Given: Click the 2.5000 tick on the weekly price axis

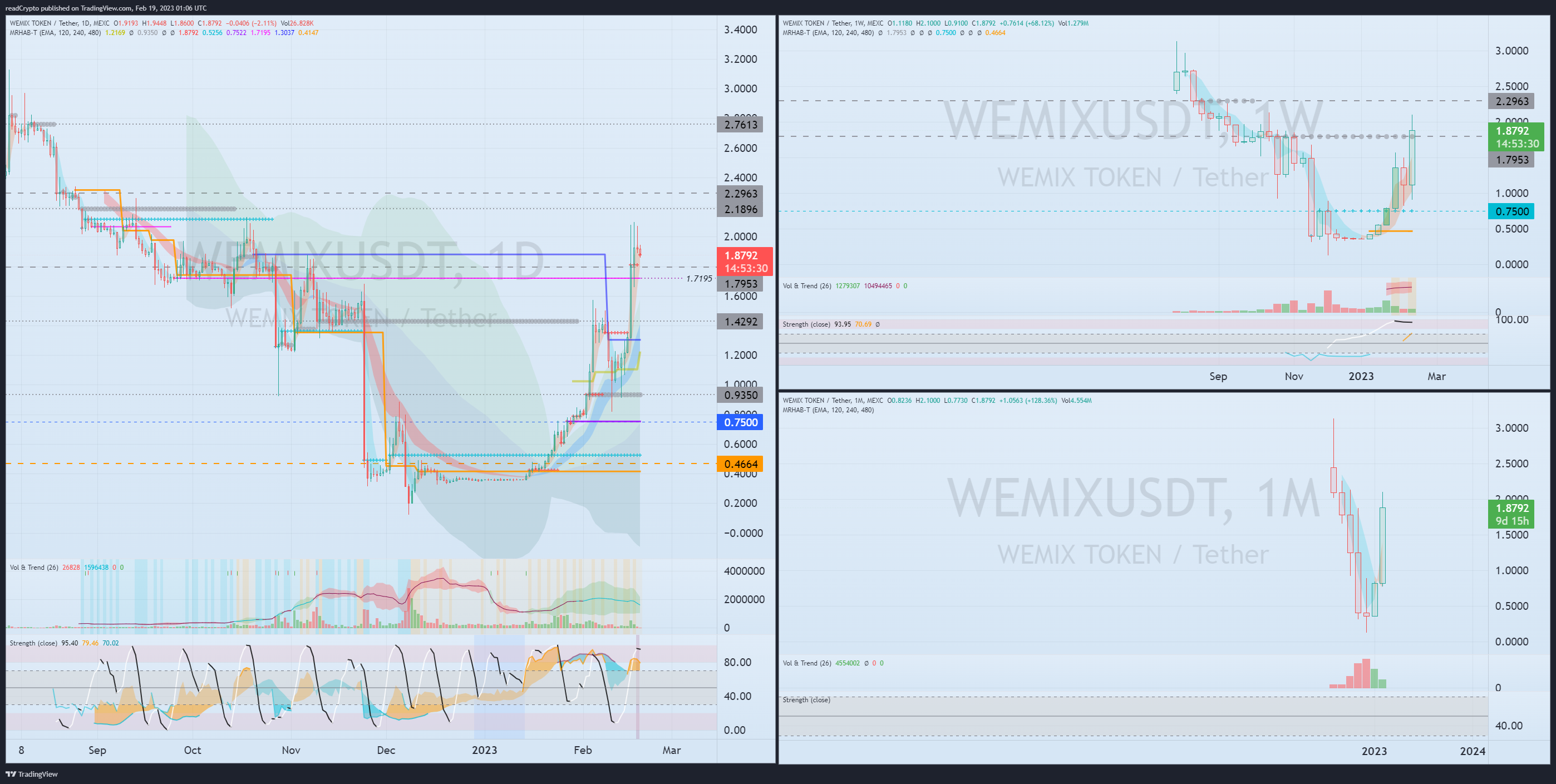Looking at the screenshot, I should pyautogui.click(x=1511, y=86).
